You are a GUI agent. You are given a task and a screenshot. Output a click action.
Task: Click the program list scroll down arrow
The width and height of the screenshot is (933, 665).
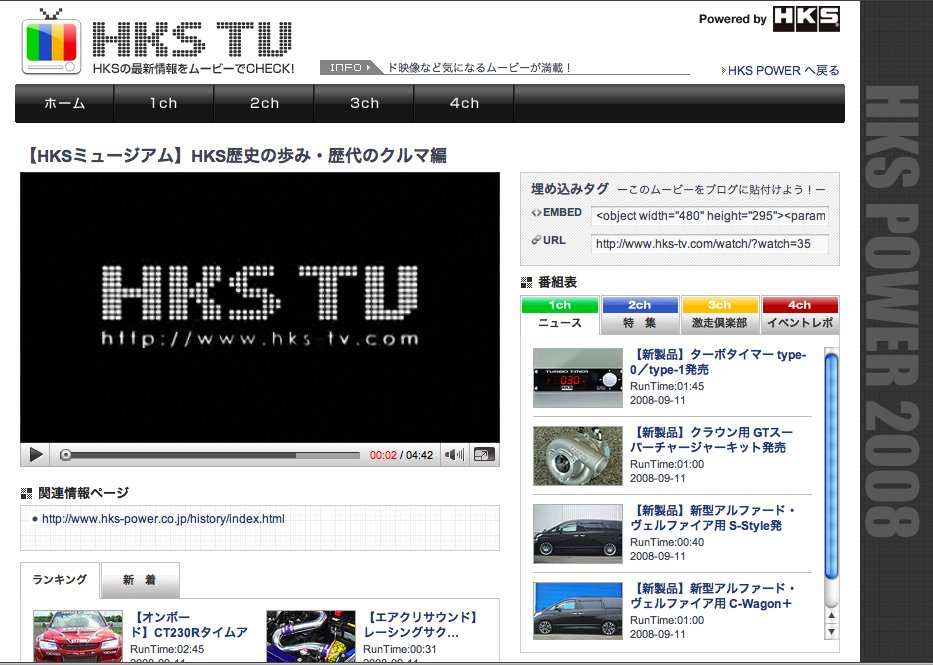tap(831, 632)
